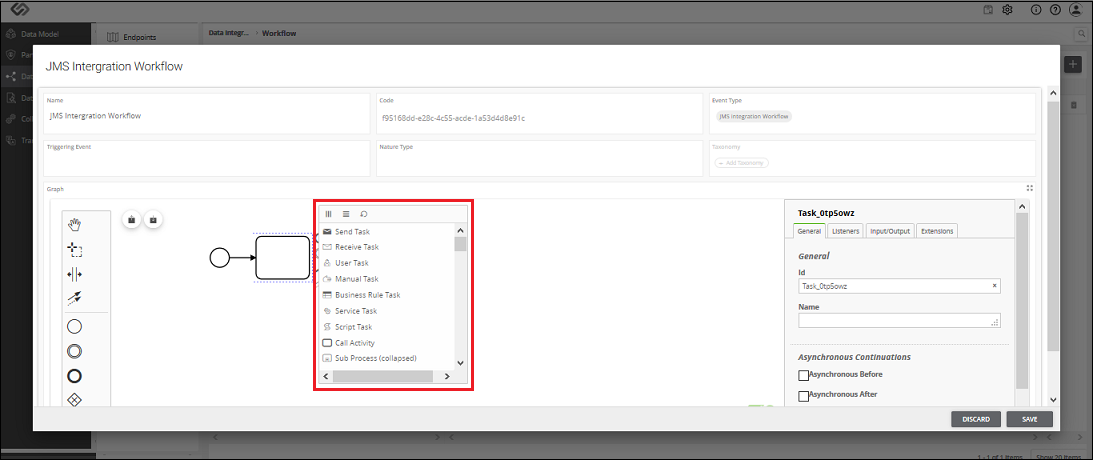This screenshot has height=460, width=1093.
Task: Open the user profile icon
Action: (x=1076, y=10)
